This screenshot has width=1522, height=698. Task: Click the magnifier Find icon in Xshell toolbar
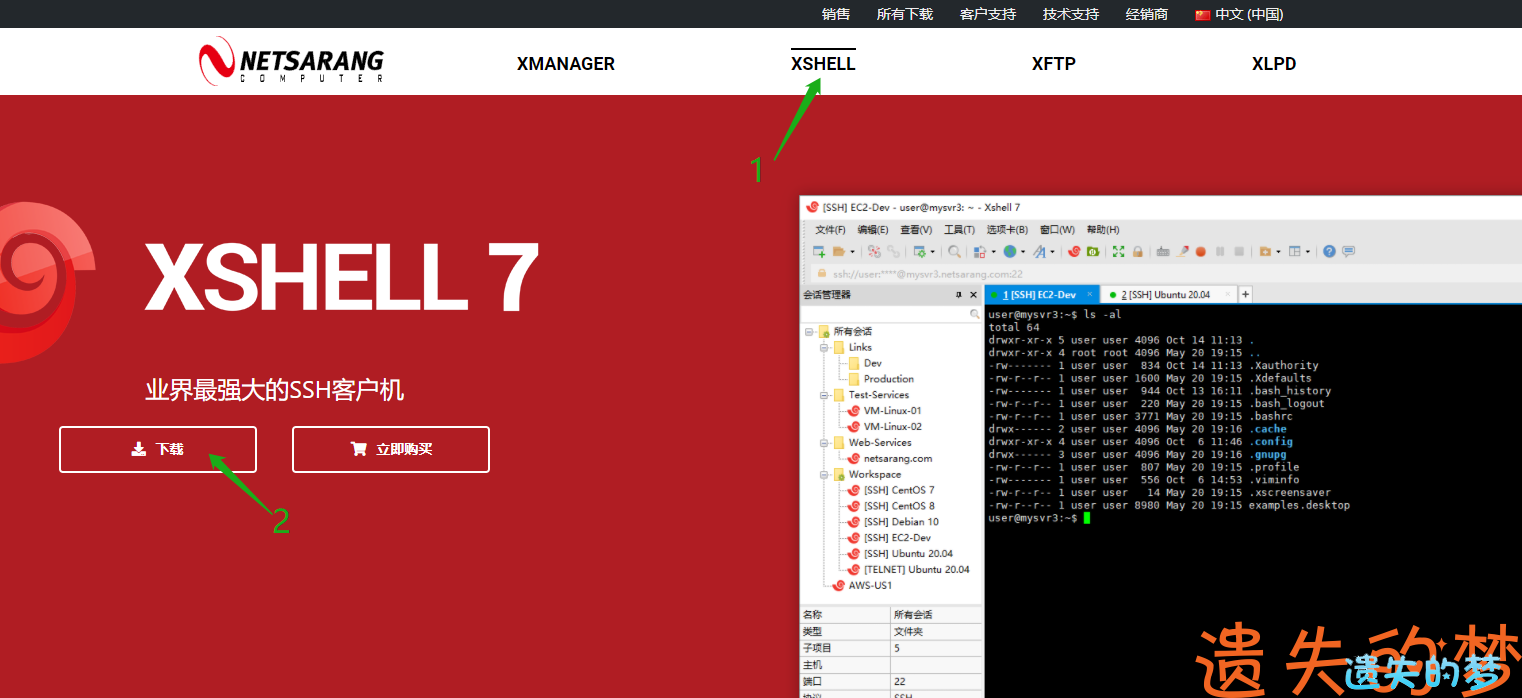click(954, 251)
